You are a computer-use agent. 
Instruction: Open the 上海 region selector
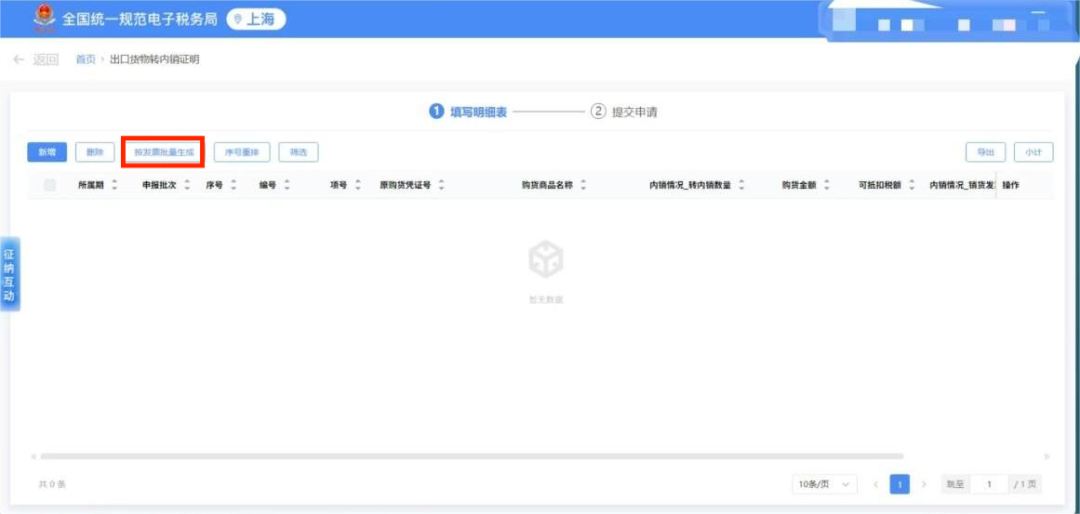click(256, 19)
